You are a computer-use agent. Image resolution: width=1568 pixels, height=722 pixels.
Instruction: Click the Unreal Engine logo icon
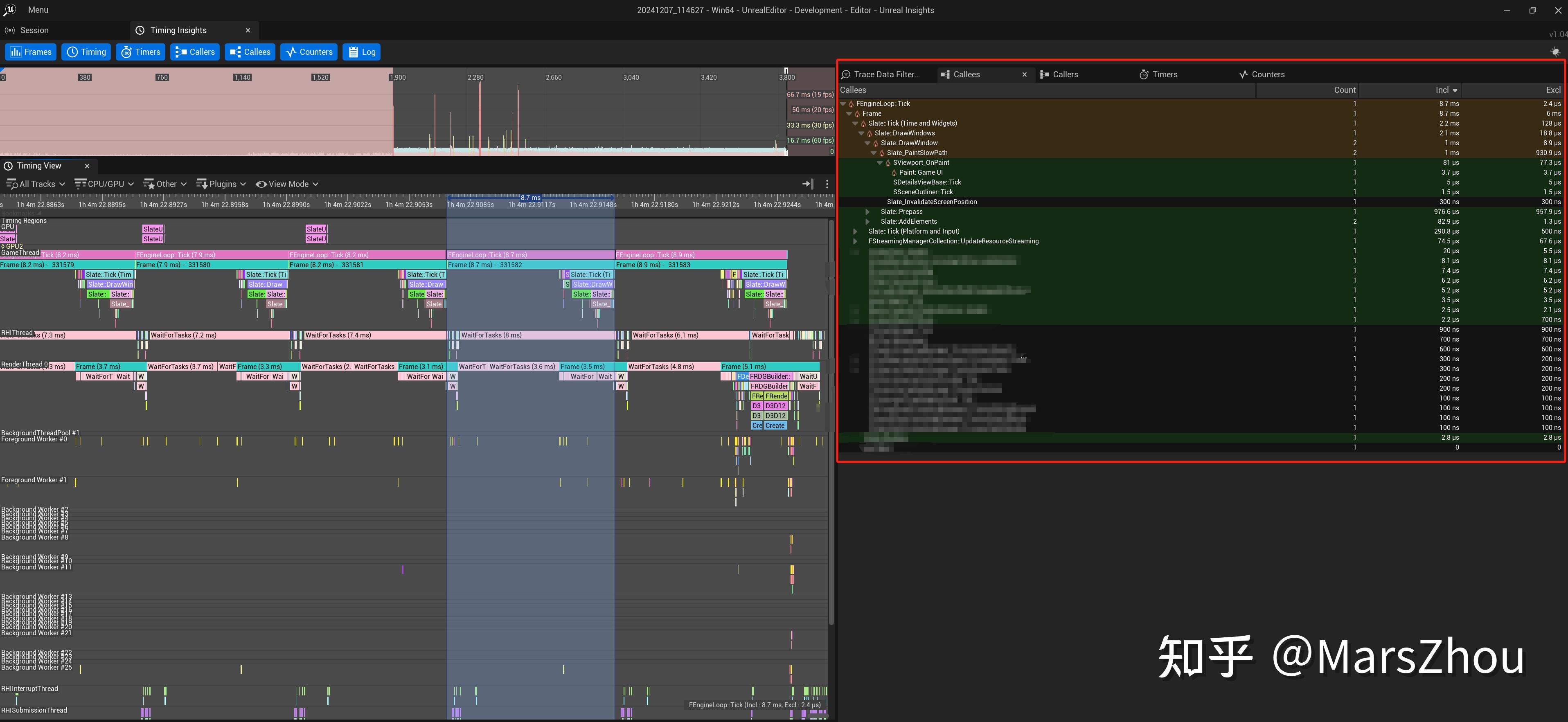(x=10, y=10)
